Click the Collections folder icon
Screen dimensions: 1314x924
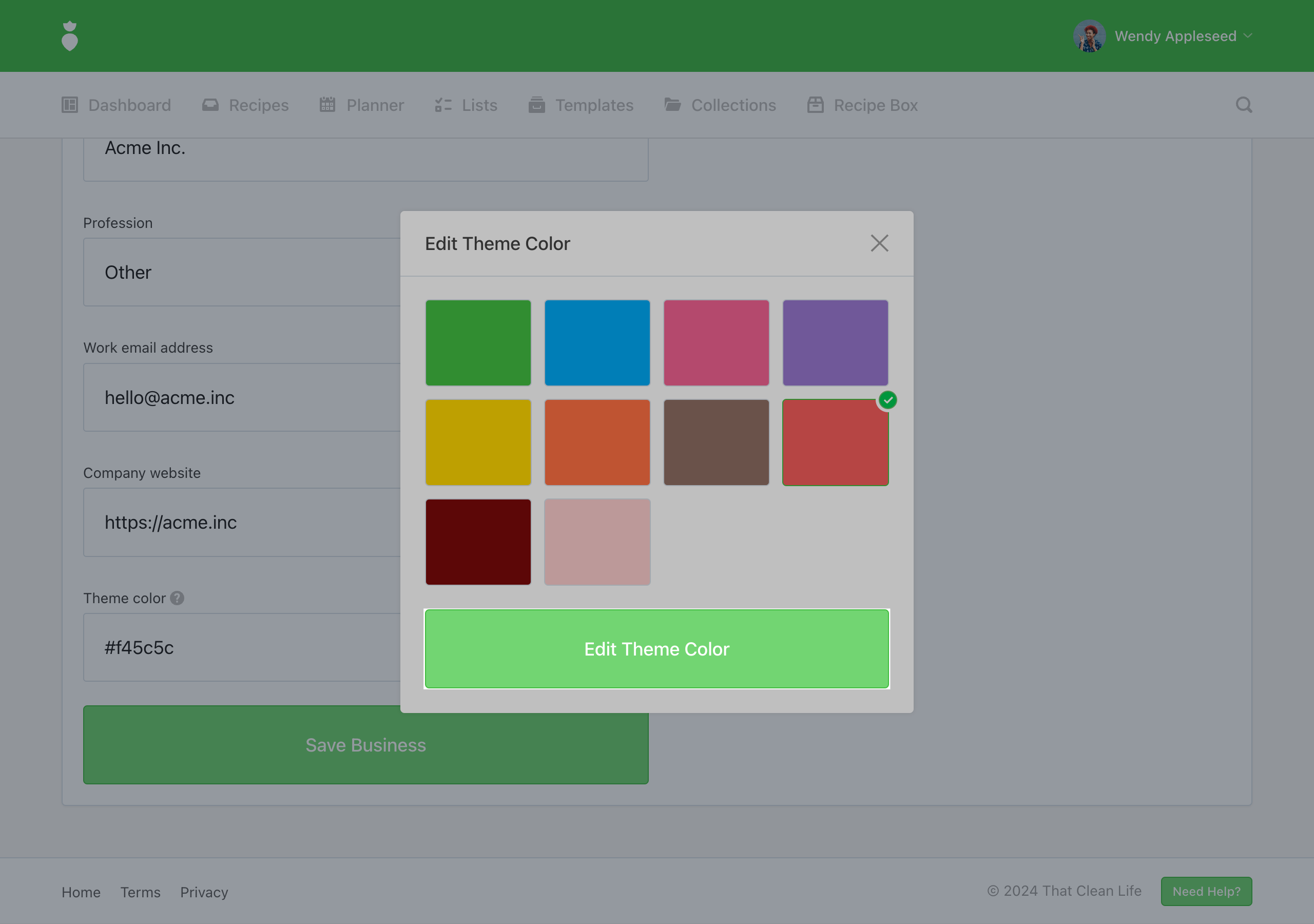tap(672, 105)
